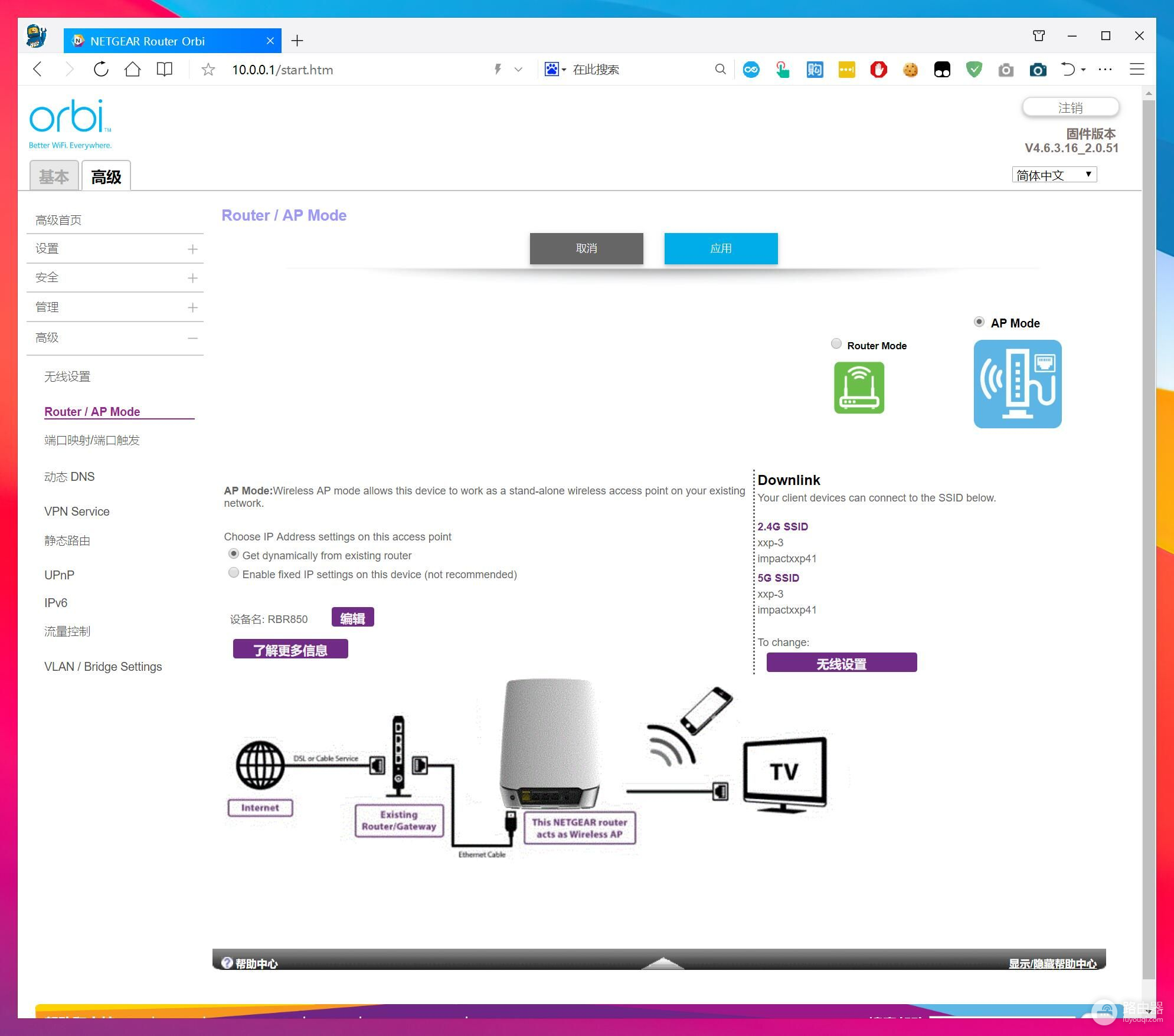This screenshot has height=1036, width=1174.
Task: Select Get dynamically from existing router
Action: point(234,554)
